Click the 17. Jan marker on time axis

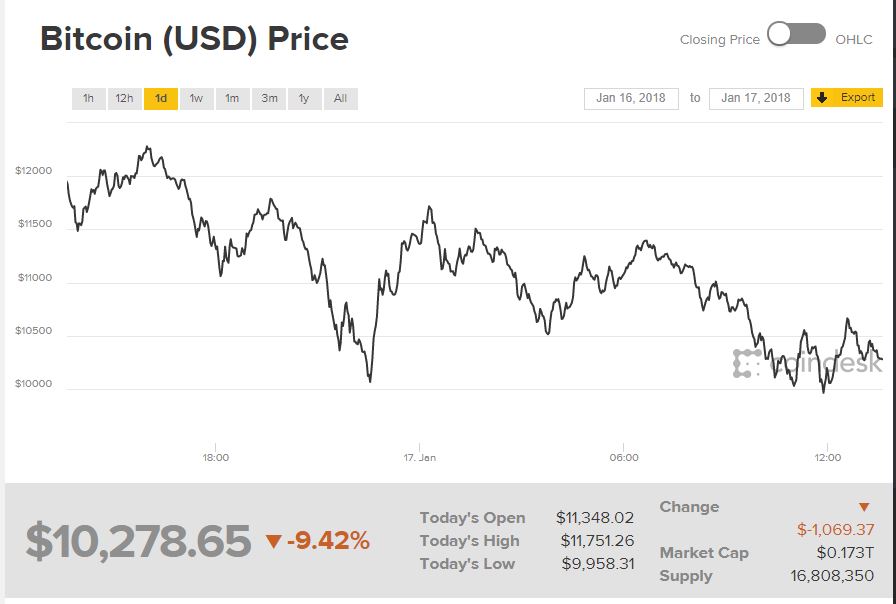pyautogui.click(x=420, y=457)
